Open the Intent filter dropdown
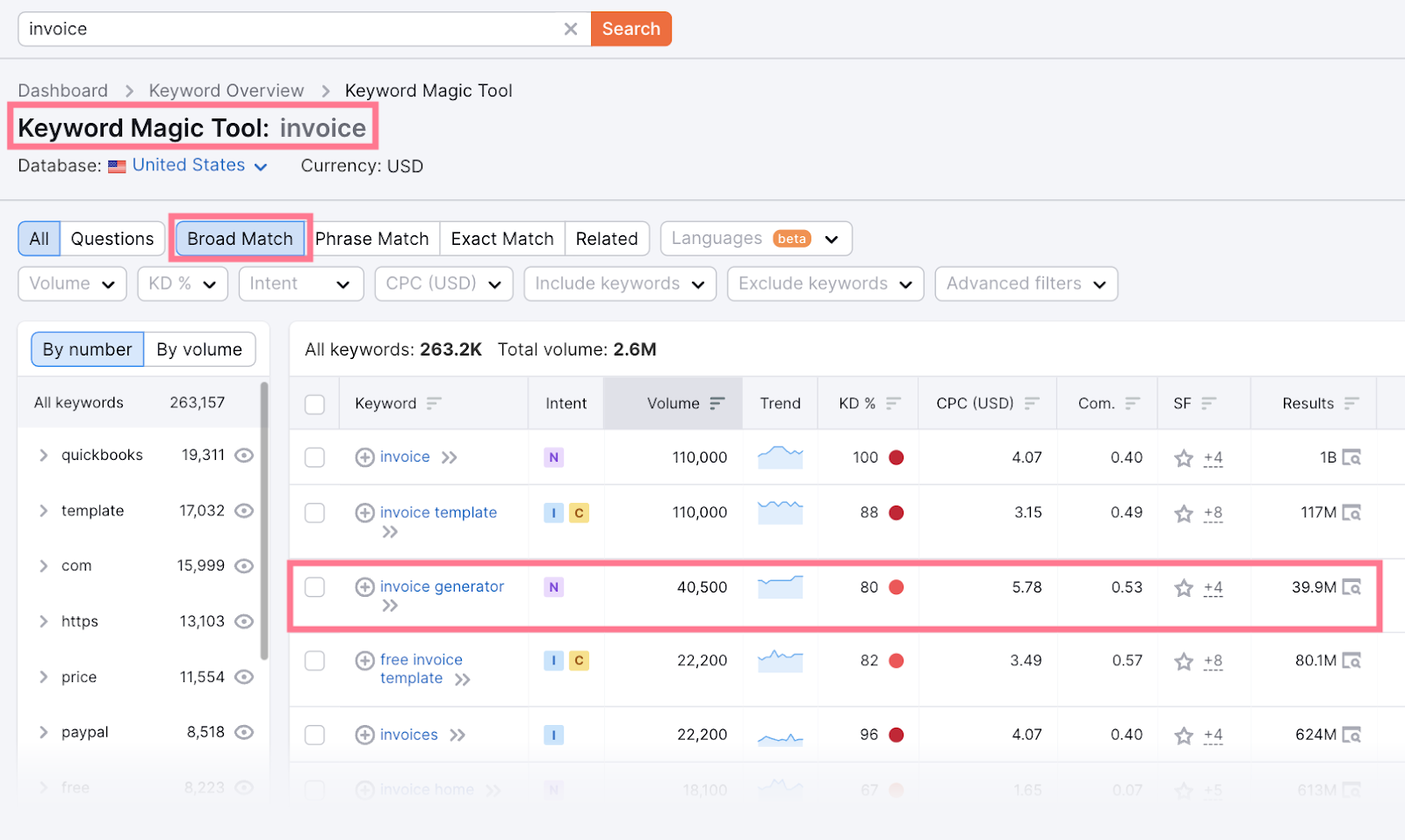1405x840 pixels. (301, 284)
